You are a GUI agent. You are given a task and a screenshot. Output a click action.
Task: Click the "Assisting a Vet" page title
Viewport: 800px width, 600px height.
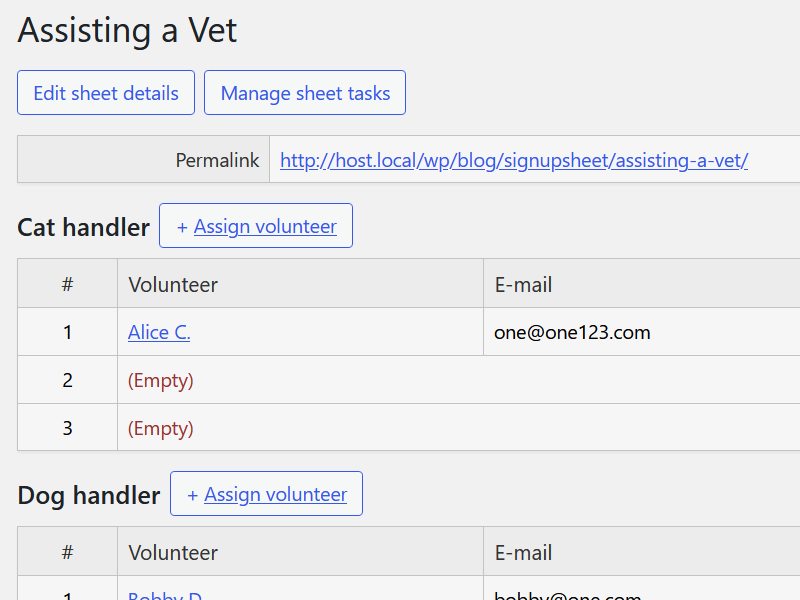pyautogui.click(x=128, y=30)
